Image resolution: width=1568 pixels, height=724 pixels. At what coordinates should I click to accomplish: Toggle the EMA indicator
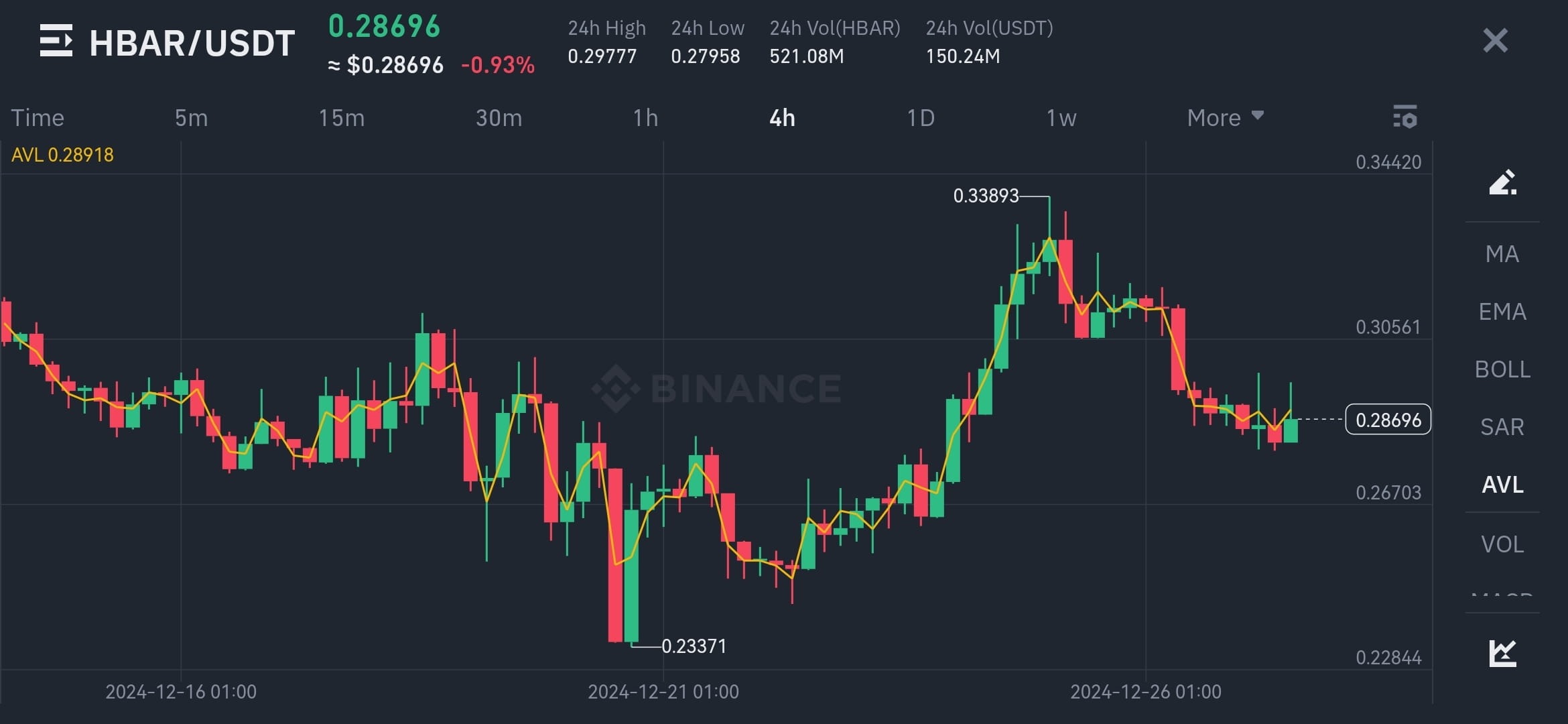pos(1502,312)
